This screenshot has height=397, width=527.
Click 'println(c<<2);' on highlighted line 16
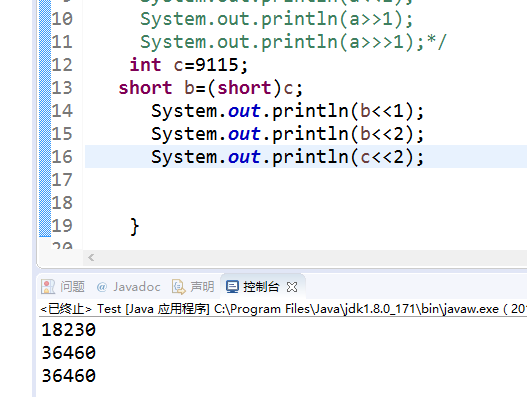tap(348, 157)
